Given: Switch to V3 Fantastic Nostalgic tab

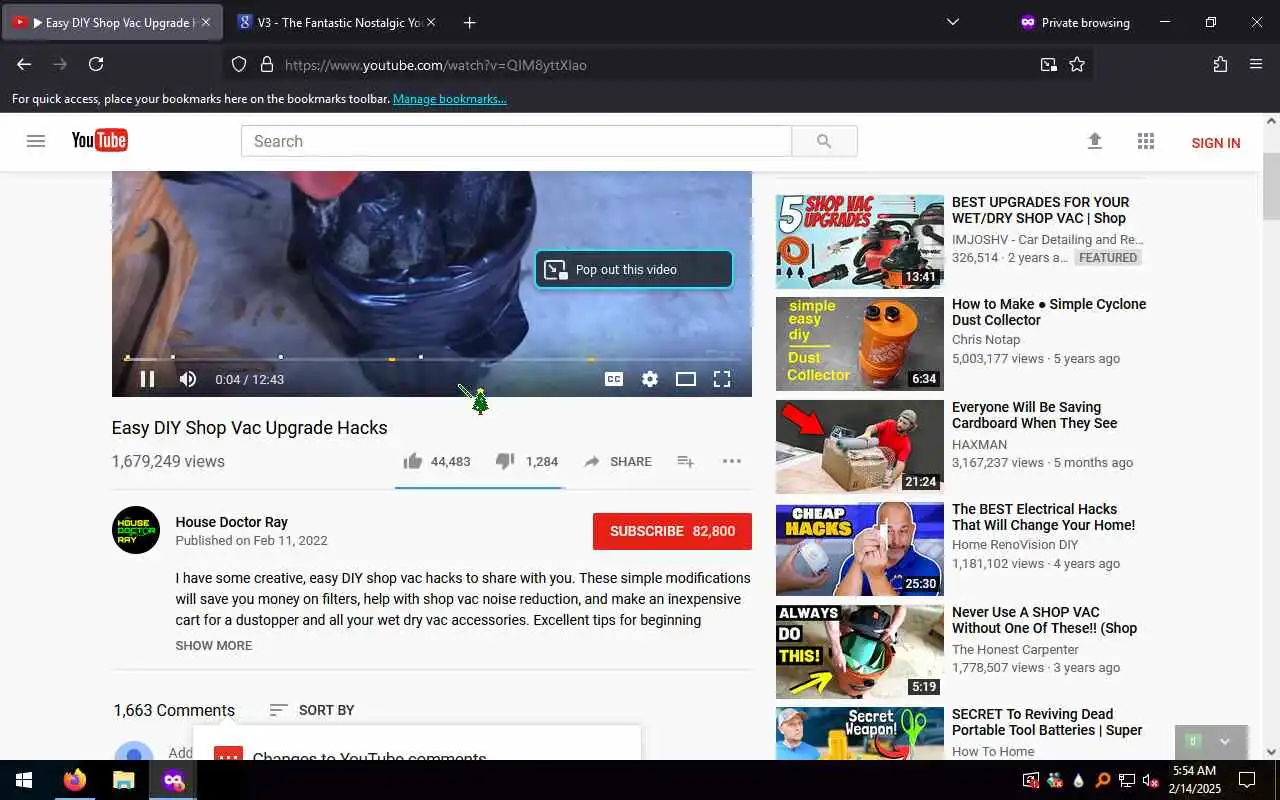Looking at the screenshot, I should (x=336, y=22).
